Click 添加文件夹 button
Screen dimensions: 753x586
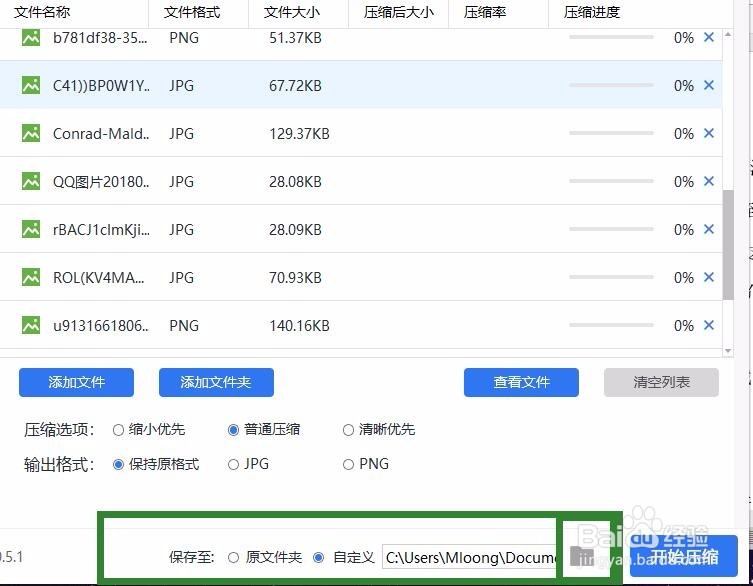click(216, 382)
